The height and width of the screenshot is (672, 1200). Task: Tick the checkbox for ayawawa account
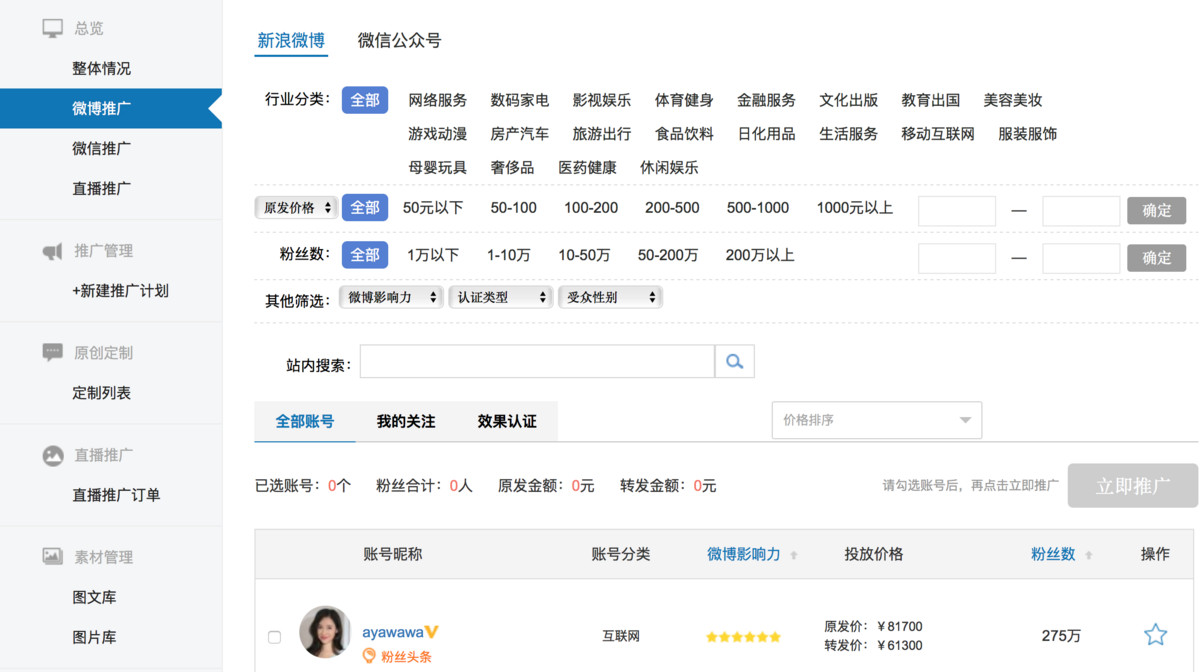(275, 637)
